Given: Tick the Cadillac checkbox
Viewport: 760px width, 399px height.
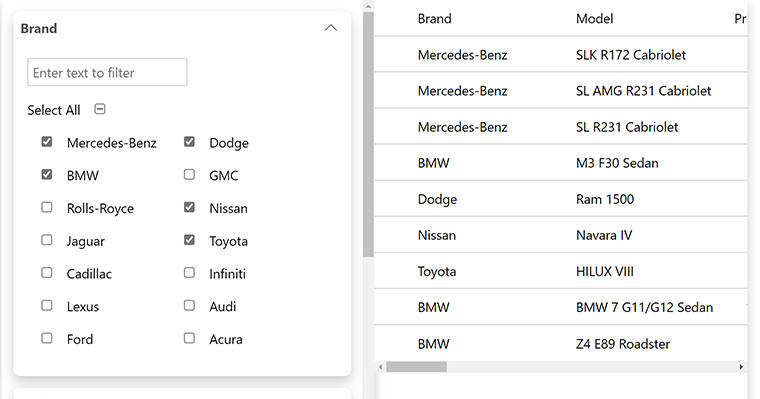Looking at the screenshot, I should [47, 272].
